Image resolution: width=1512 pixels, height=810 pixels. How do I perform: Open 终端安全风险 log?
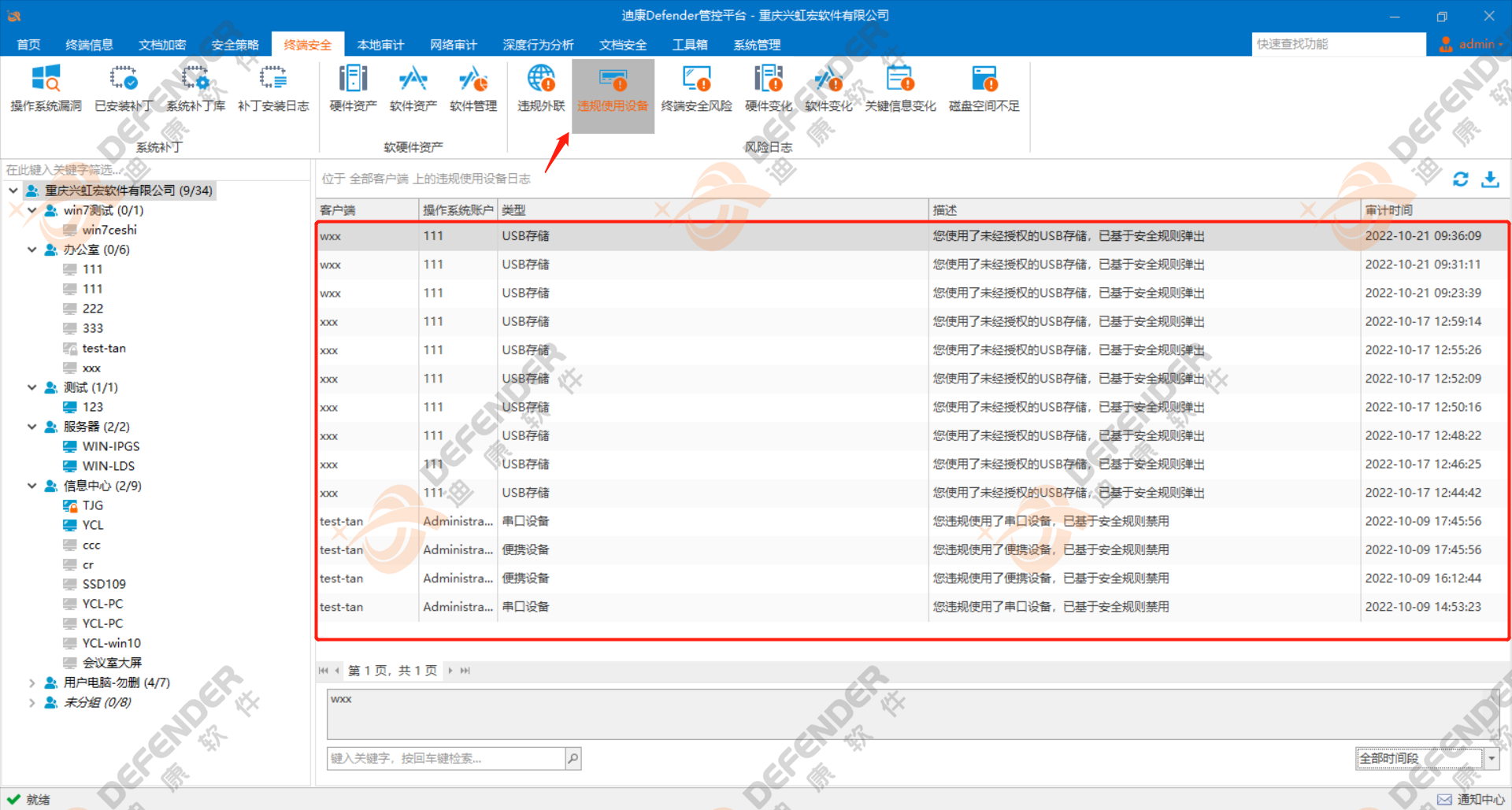[696, 89]
